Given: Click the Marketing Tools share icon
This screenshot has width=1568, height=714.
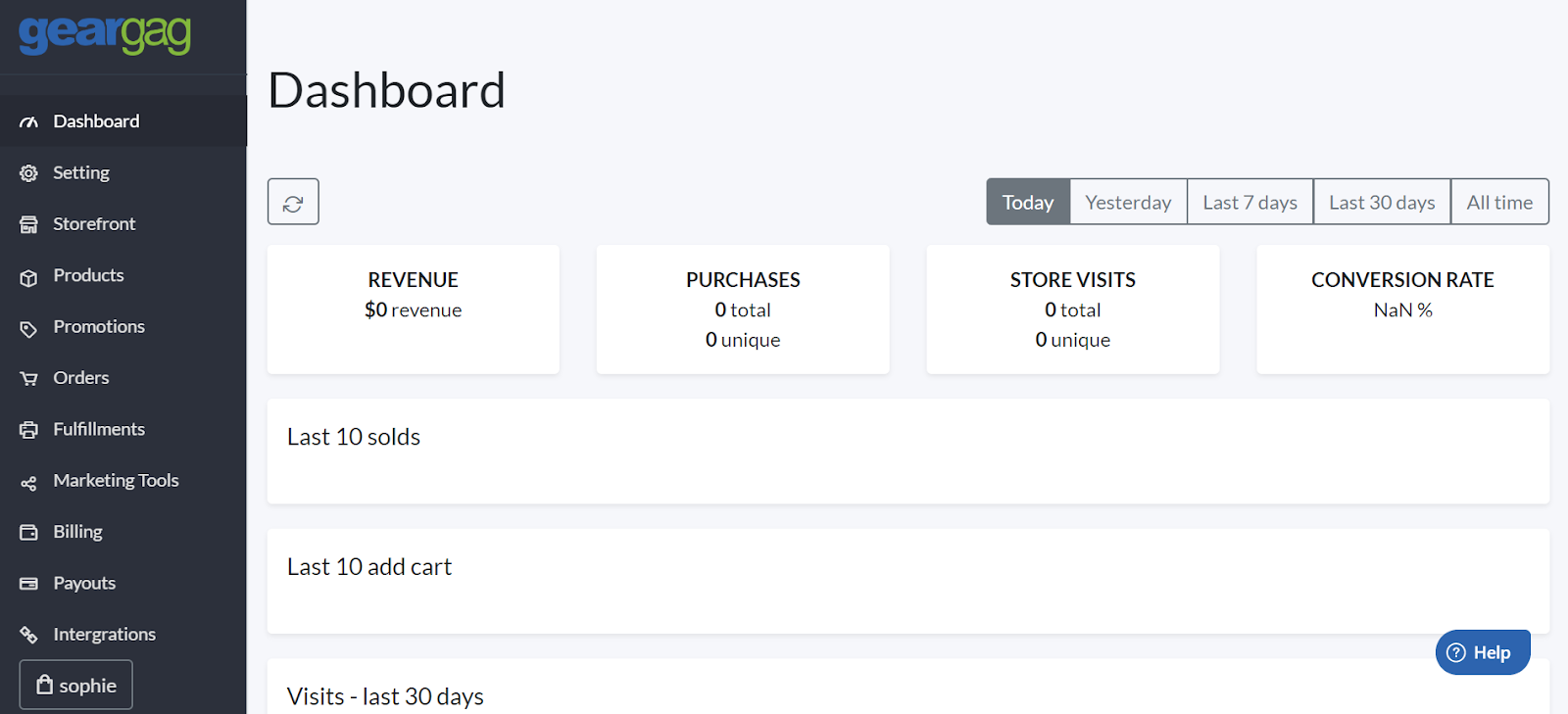Looking at the screenshot, I should click(28, 482).
